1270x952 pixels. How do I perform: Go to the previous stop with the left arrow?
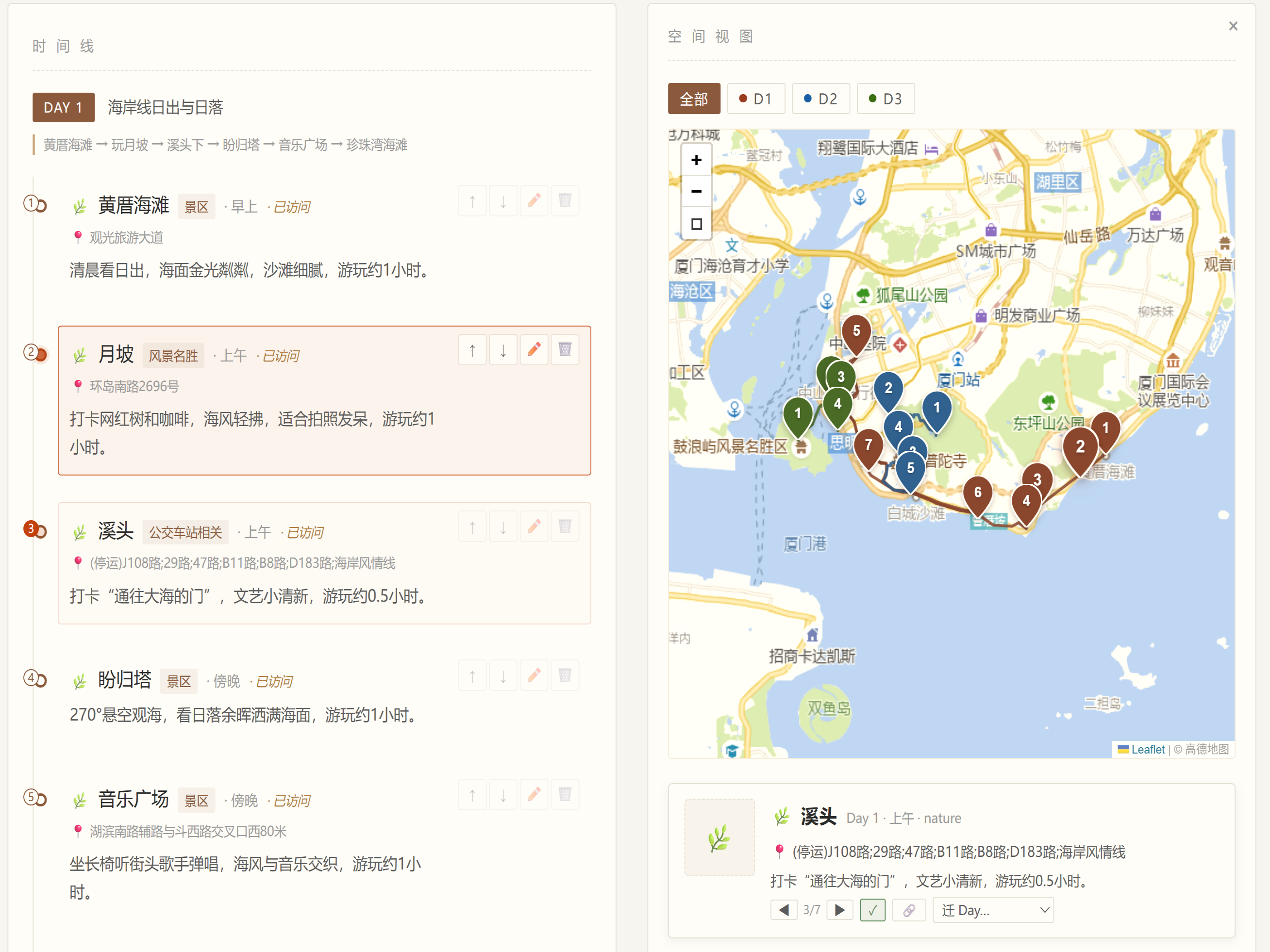[x=784, y=910]
